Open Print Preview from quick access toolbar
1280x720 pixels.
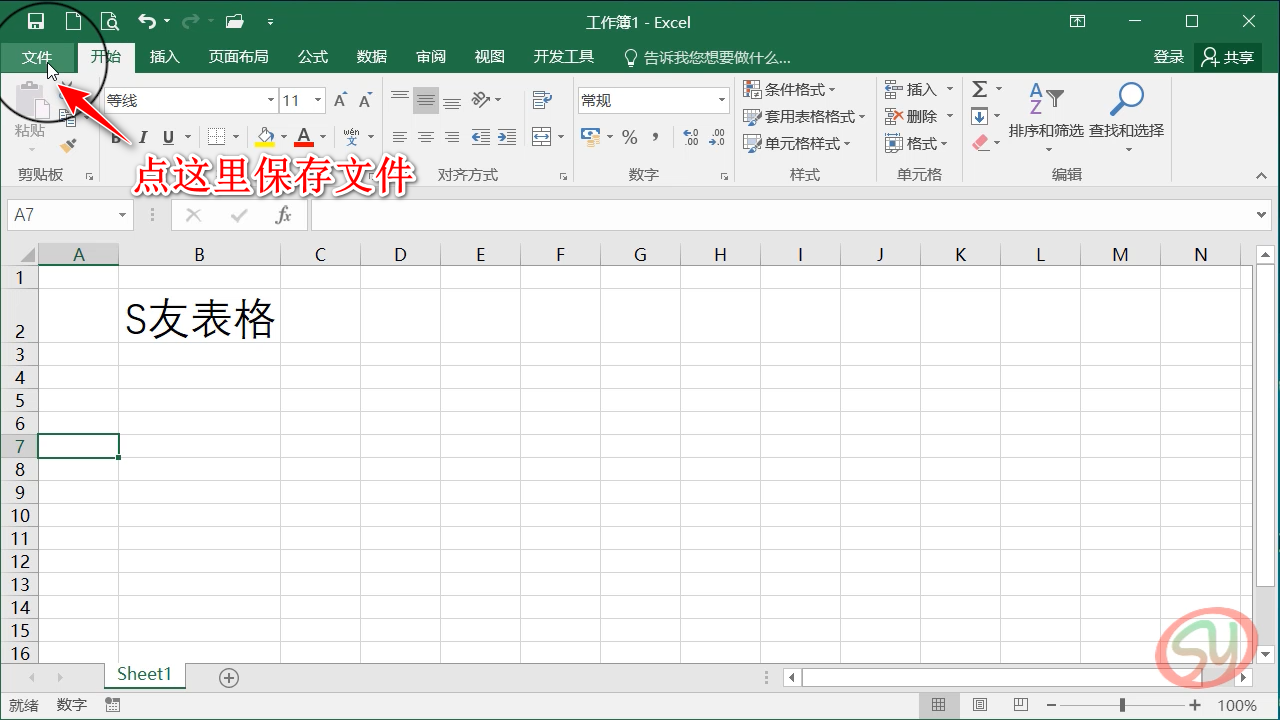pyautogui.click(x=110, y=21)
